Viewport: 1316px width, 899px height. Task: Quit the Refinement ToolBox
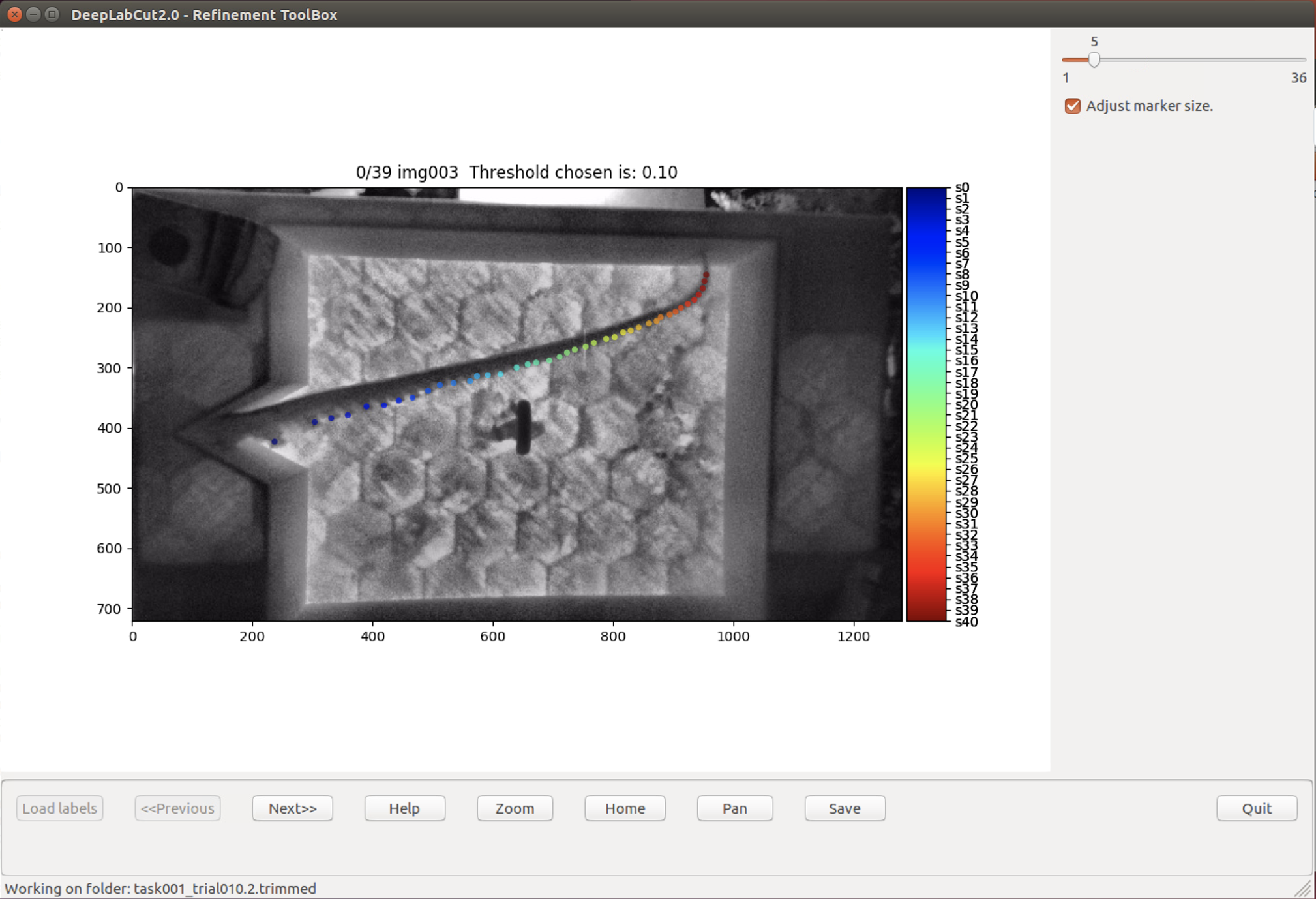pos(1256,808)
